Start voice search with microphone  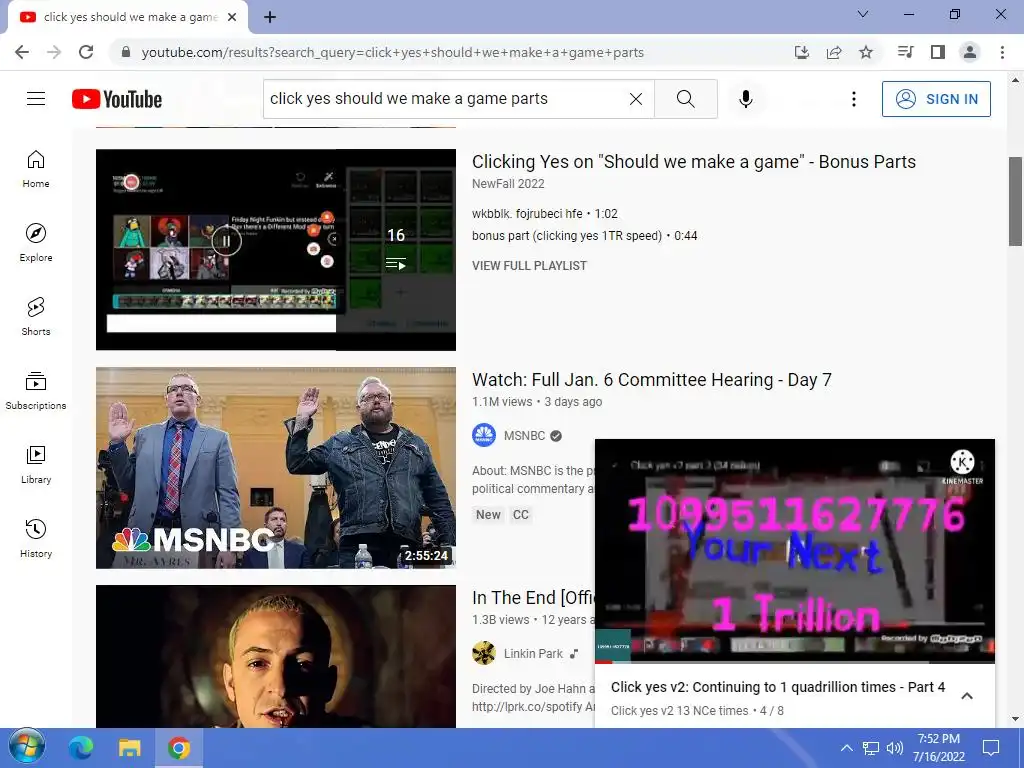746,99
